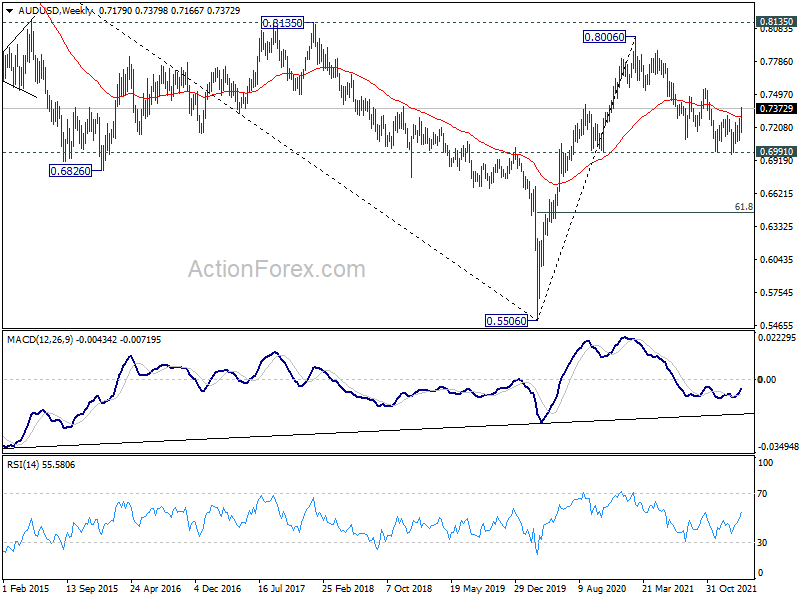Click the 13 Sep 2015 date label
Viewport: 800px width, 600px height.
point(92,588)
